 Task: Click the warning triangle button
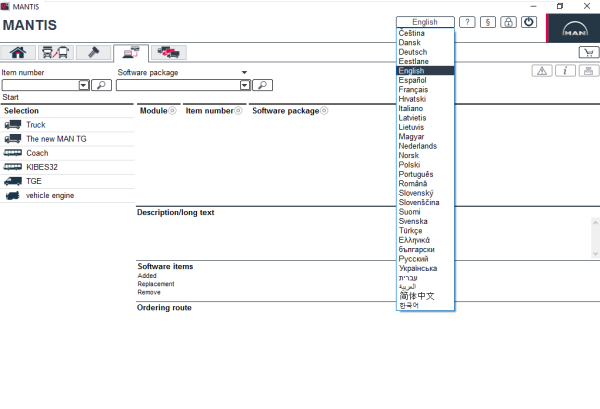click(542, 71)
